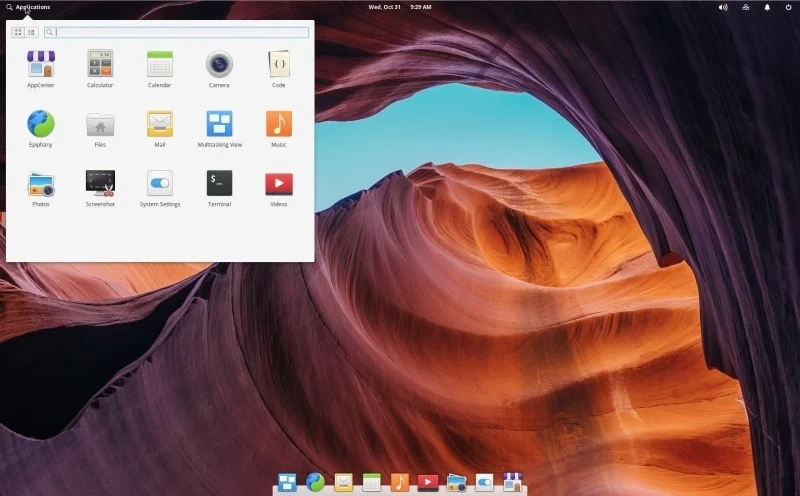Open the notifications bell indicator
Screen dimensions: 800x496
coord(767,7)
